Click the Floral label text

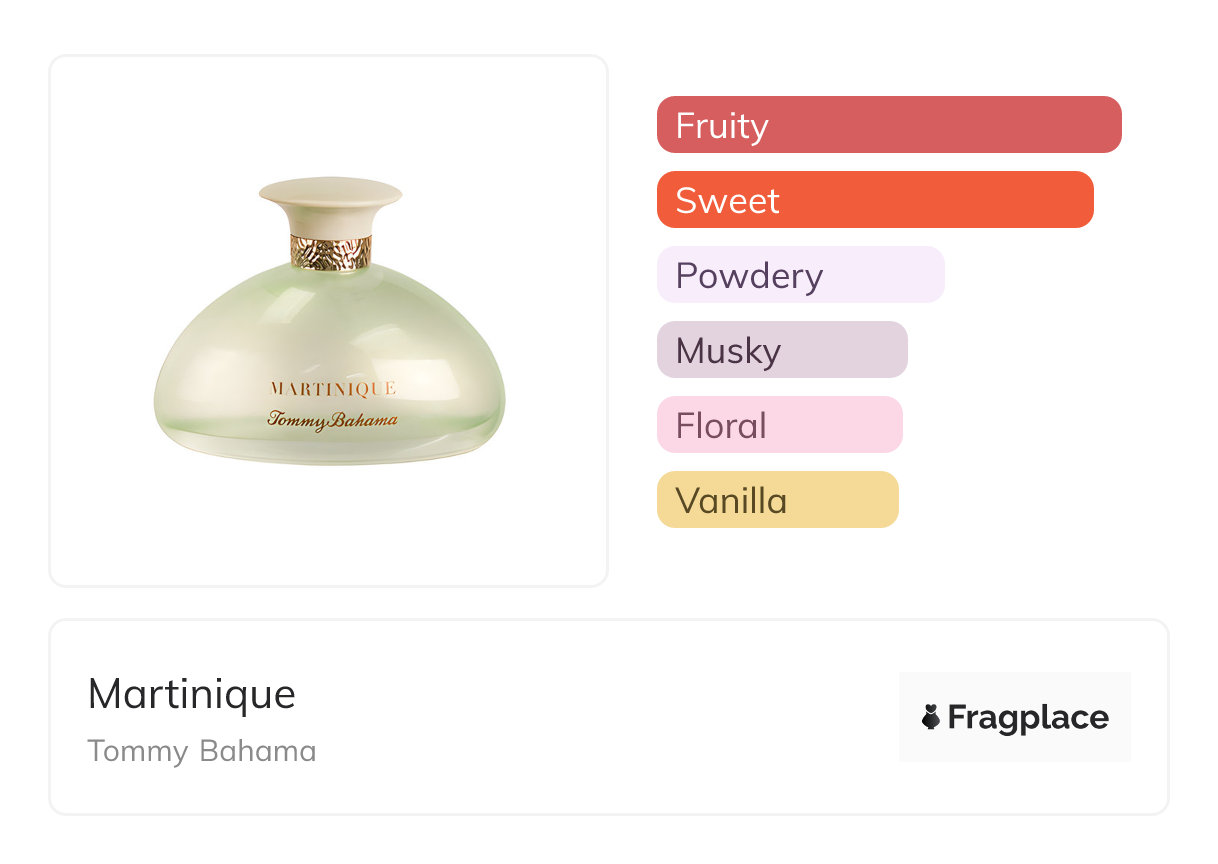tap(721, 425)
